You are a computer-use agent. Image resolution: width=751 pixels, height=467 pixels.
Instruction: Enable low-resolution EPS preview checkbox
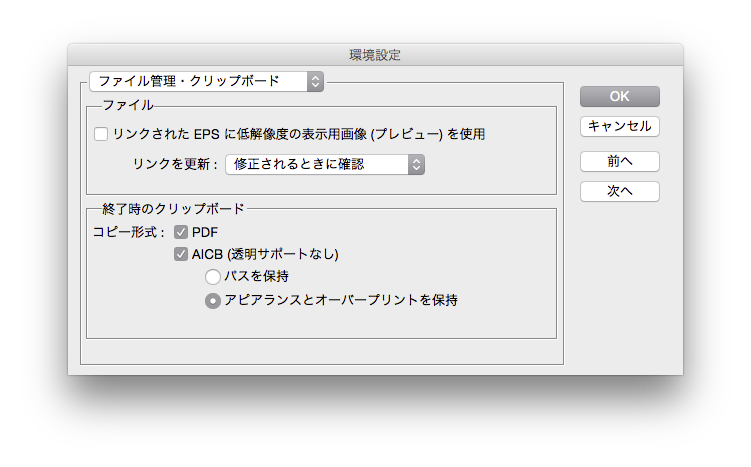tap(101, 134)
